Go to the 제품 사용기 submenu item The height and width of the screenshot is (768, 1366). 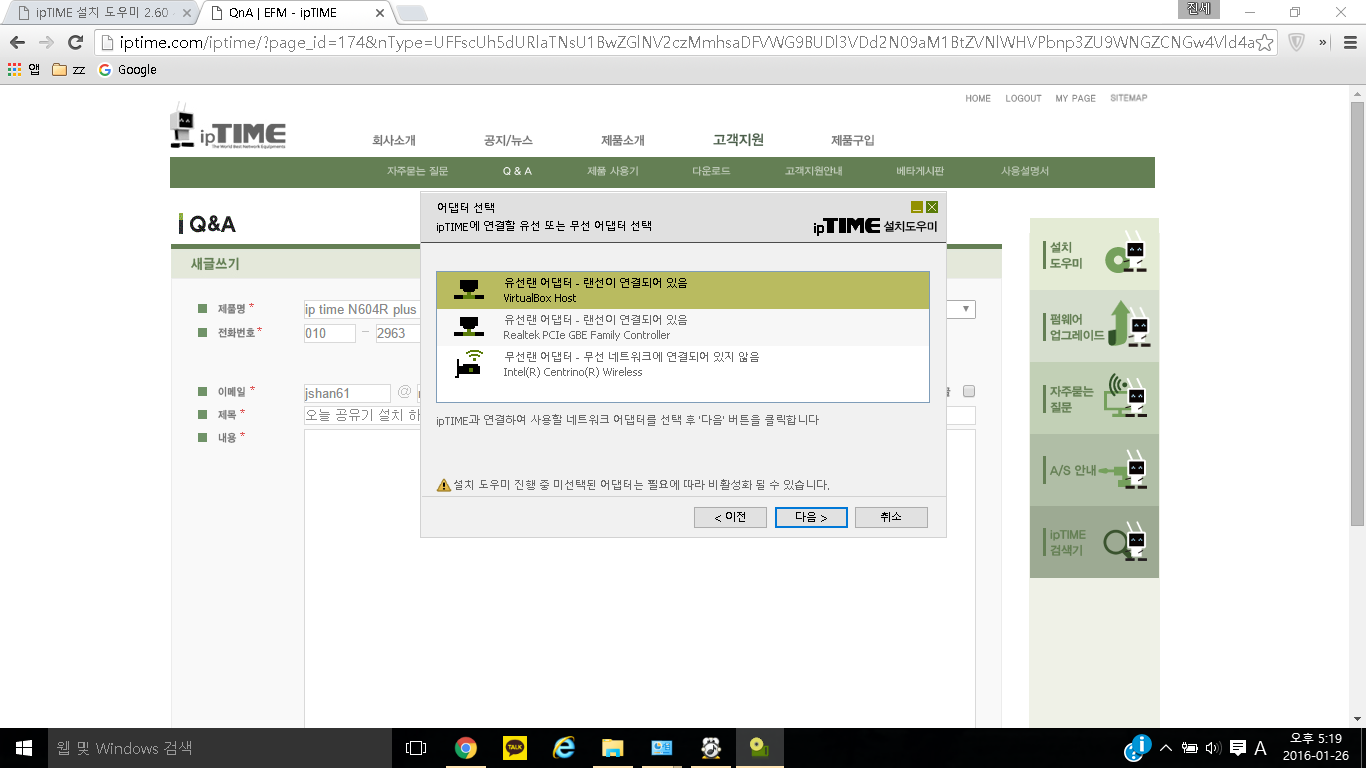[612, 171]
